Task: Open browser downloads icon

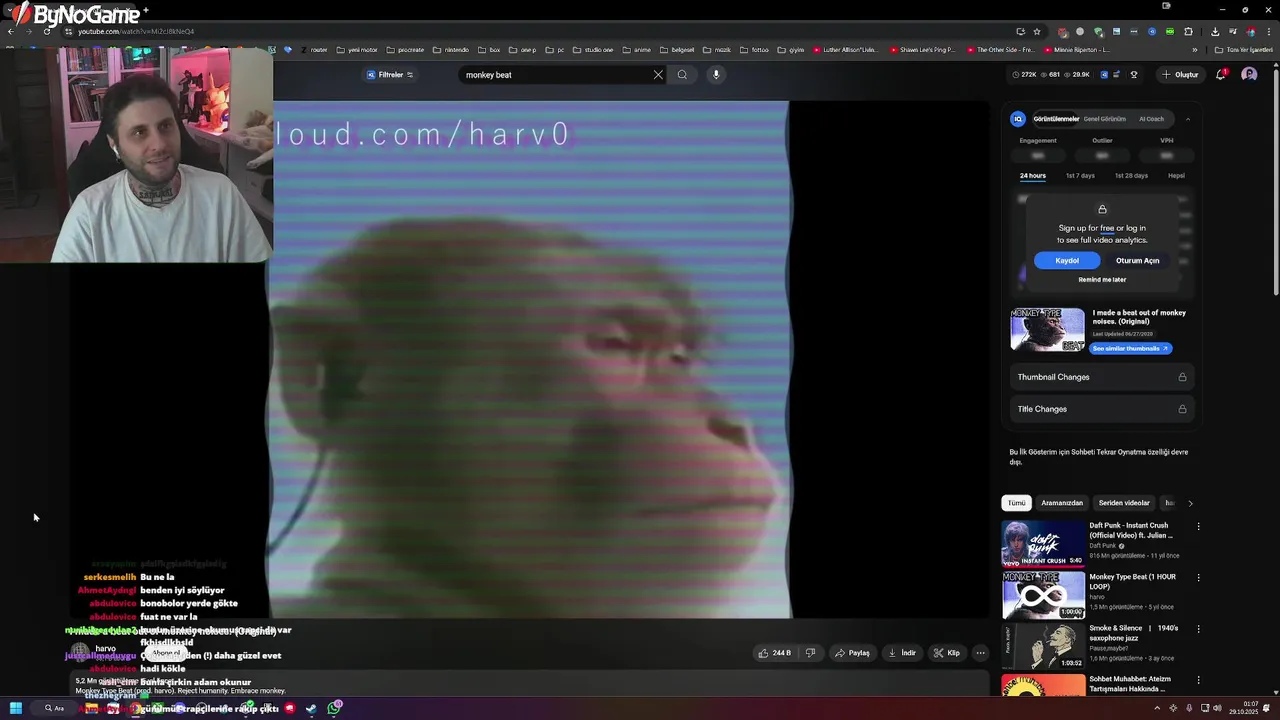Action: (1215, 31)
